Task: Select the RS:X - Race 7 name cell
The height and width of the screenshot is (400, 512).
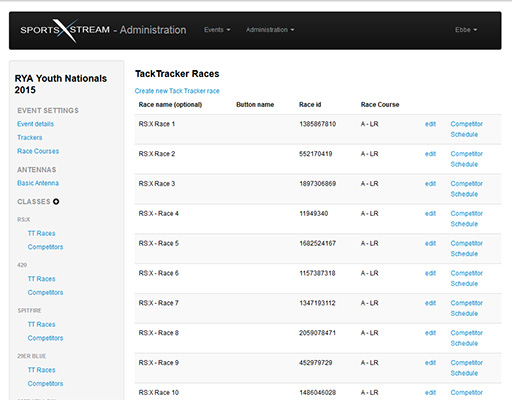Action: click(x=159, y=303)
